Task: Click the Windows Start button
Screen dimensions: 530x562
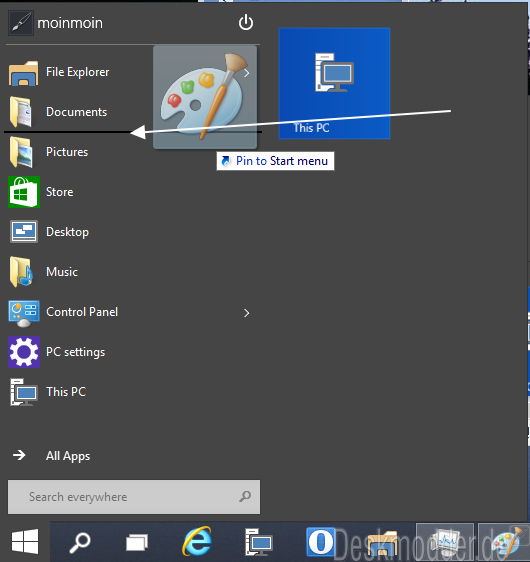Action: click(25, 542)
